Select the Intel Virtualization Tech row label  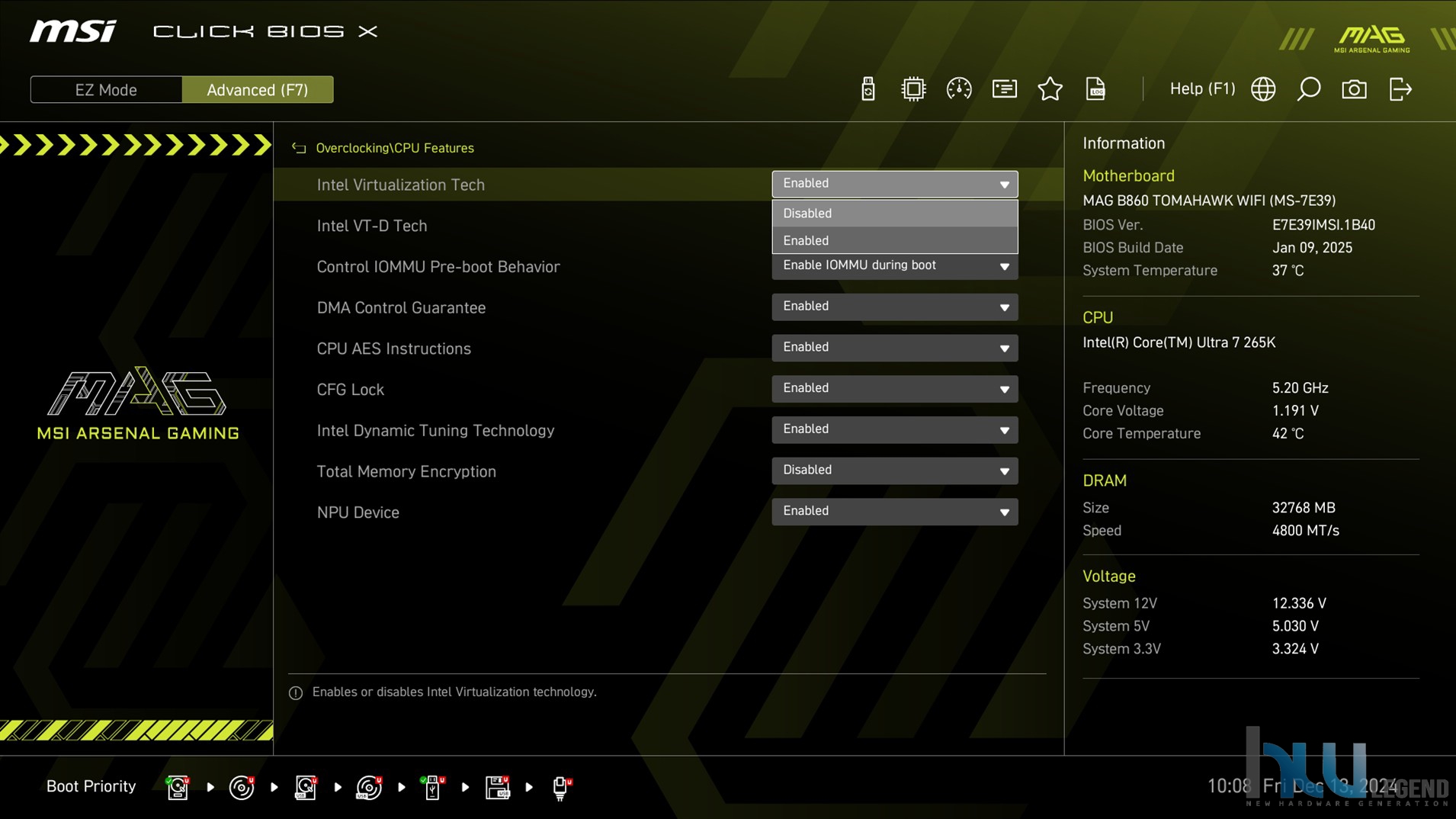click(400, 185)
